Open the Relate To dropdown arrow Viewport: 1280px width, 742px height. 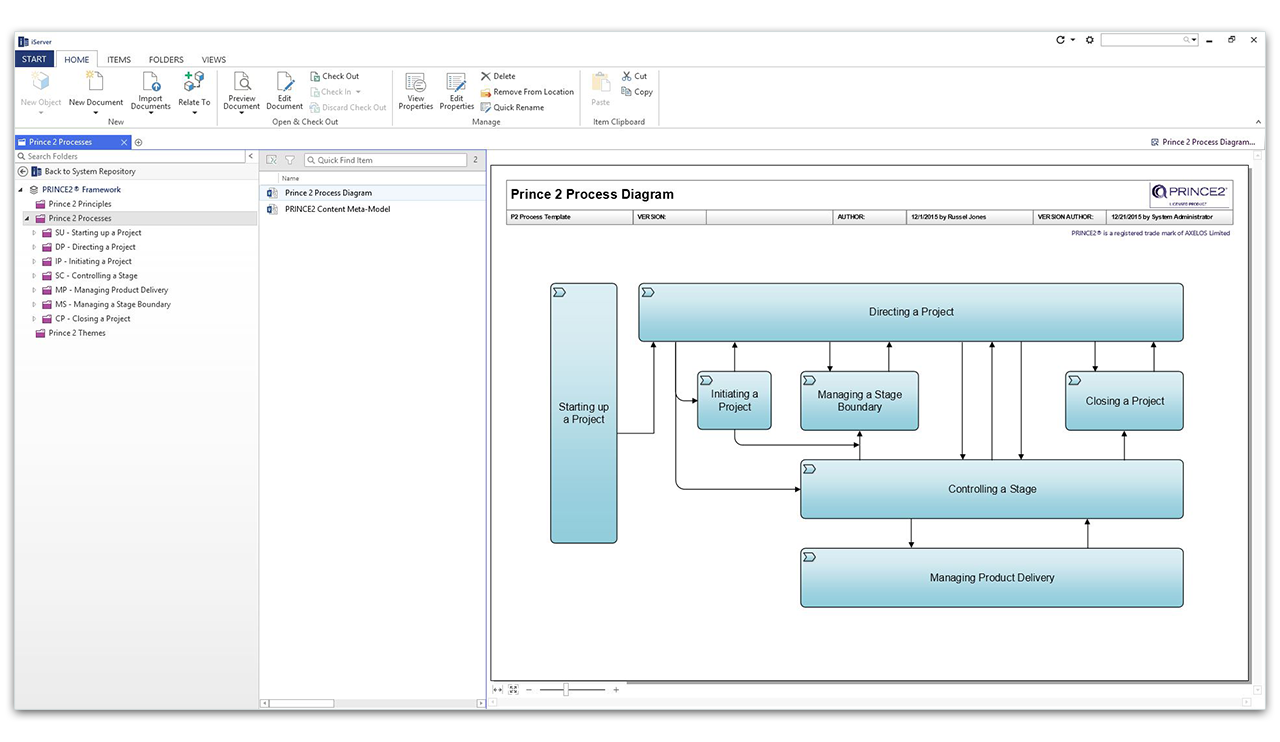pos(194,113)
